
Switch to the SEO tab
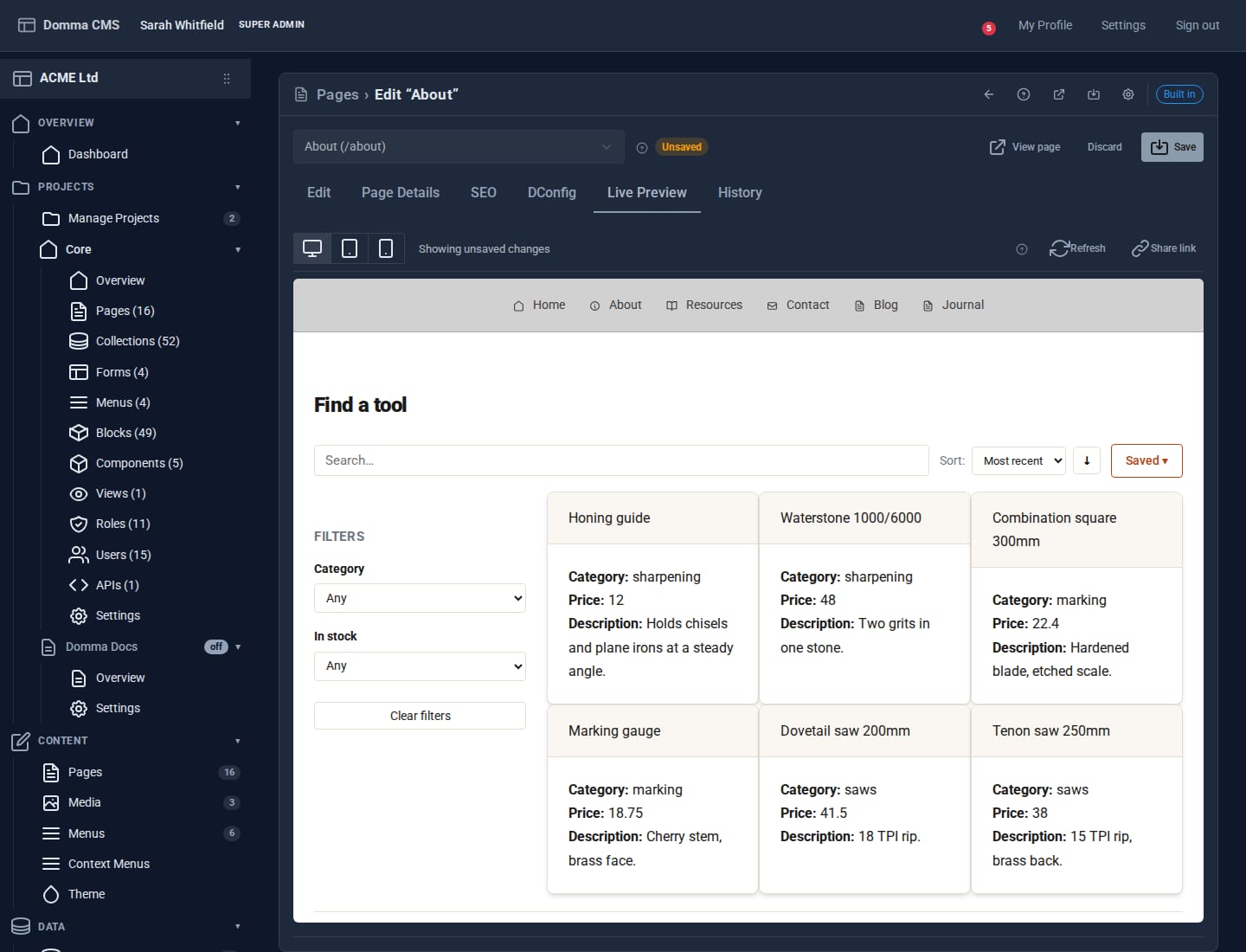coord(484,192)
